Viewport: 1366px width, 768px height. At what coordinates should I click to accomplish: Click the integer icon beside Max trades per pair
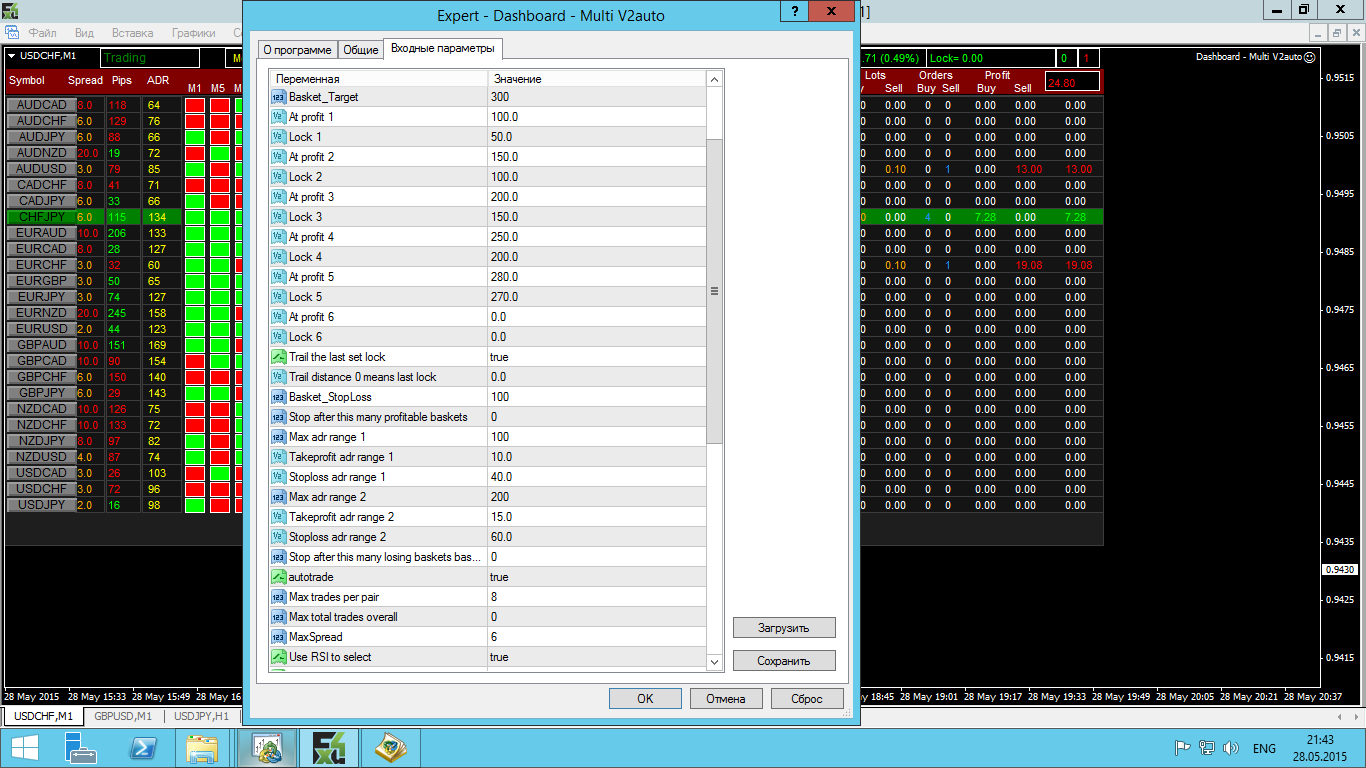tap(279, 597)
